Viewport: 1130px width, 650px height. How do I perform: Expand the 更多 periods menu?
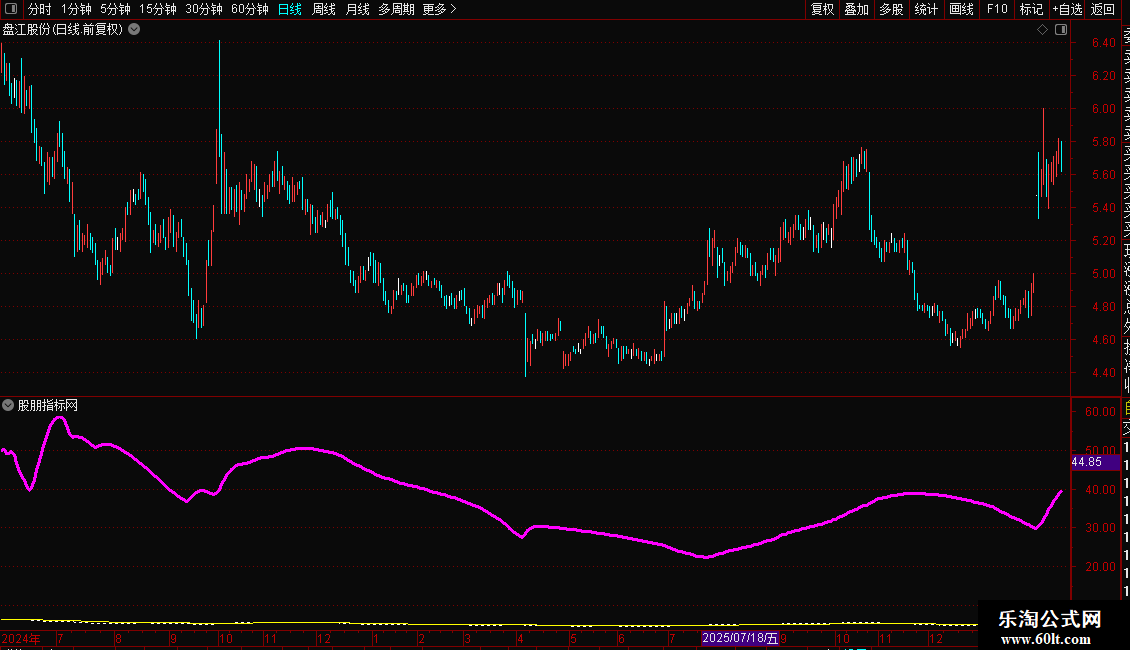click(439, 9)
